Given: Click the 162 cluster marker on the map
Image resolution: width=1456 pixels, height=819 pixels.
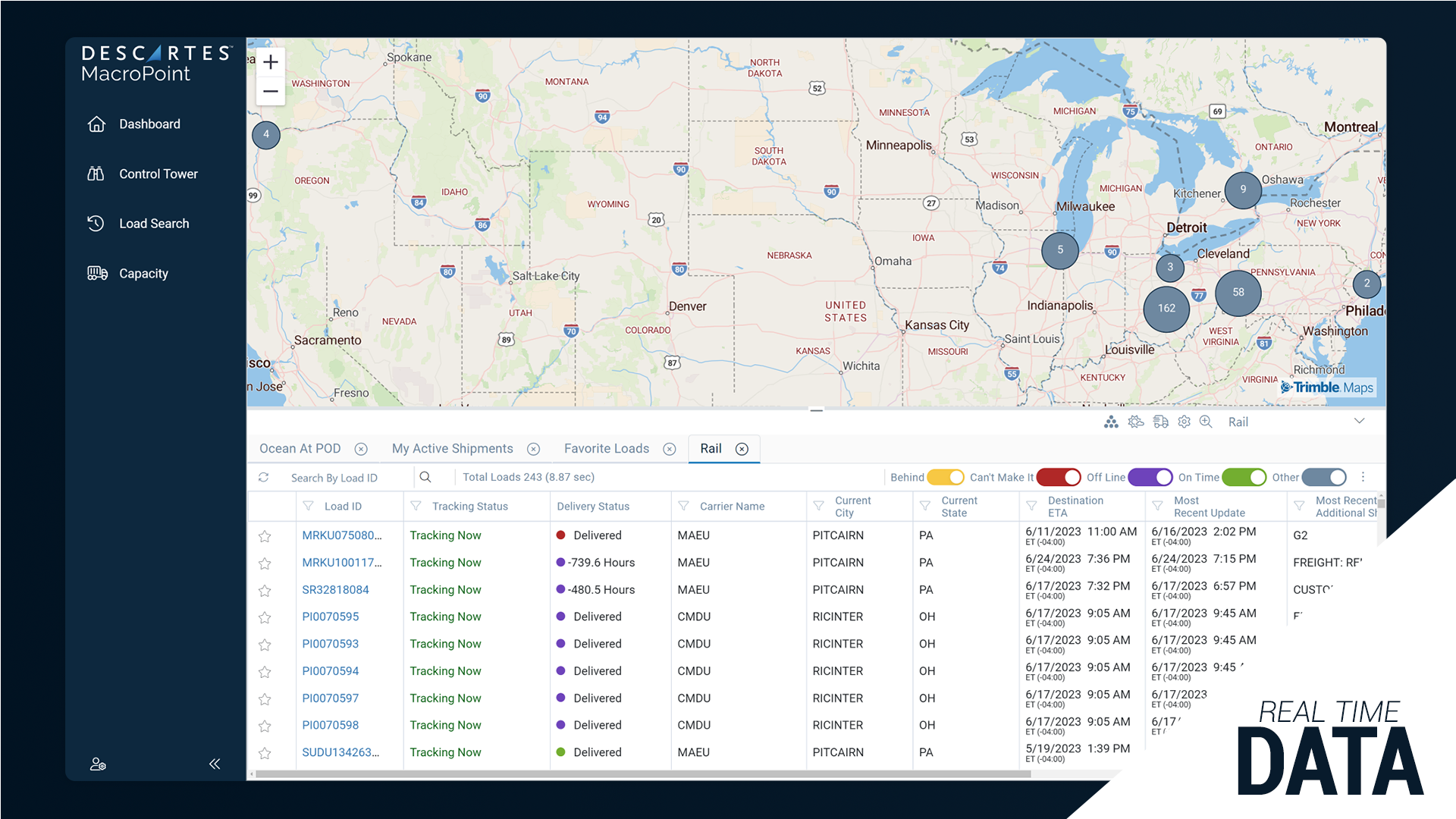Looking at the screenshot, I should tap(1166, 309).
